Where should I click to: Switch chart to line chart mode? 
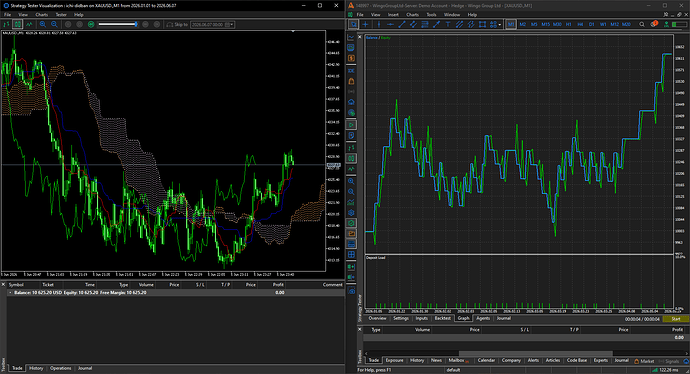coord(29,25)
